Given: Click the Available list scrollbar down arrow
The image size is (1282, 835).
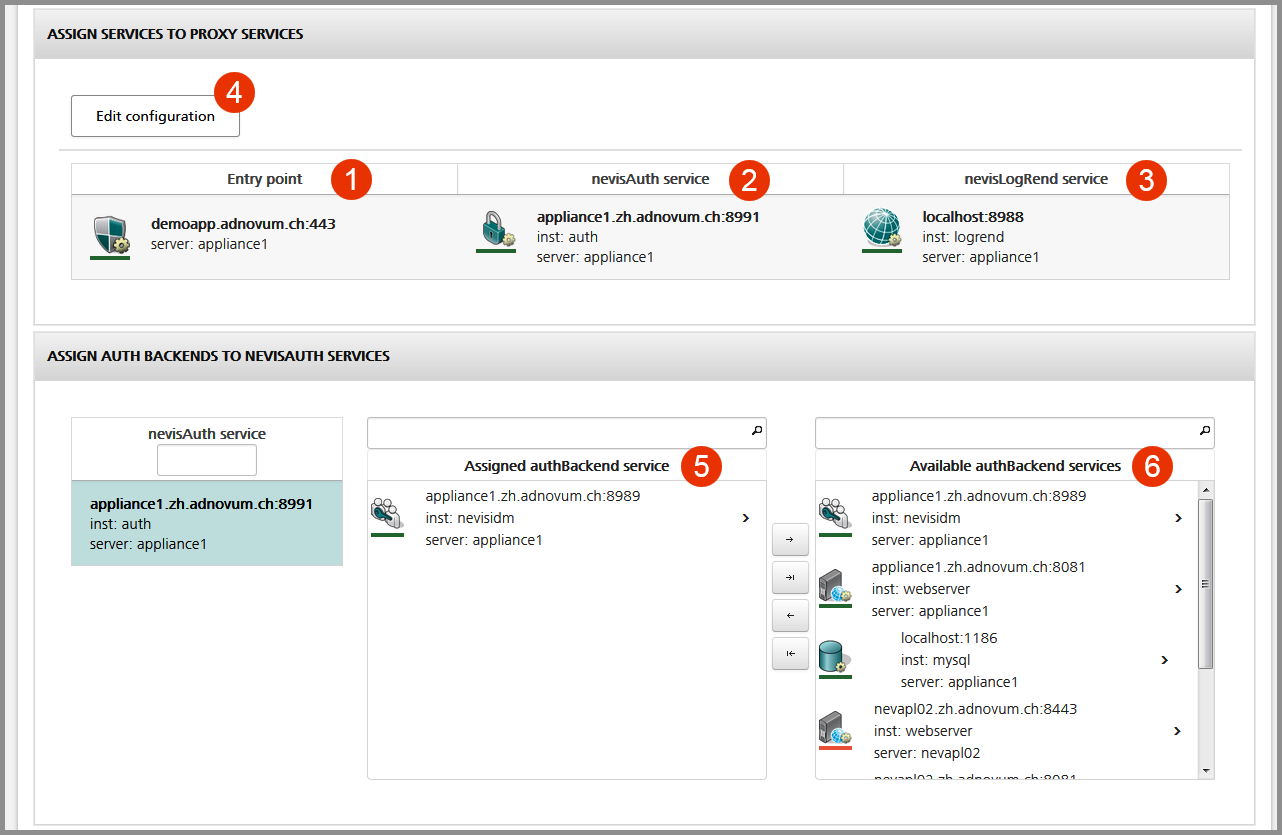Looking at the screenshot, I should pyautogui.click(x=1206, y=771).
